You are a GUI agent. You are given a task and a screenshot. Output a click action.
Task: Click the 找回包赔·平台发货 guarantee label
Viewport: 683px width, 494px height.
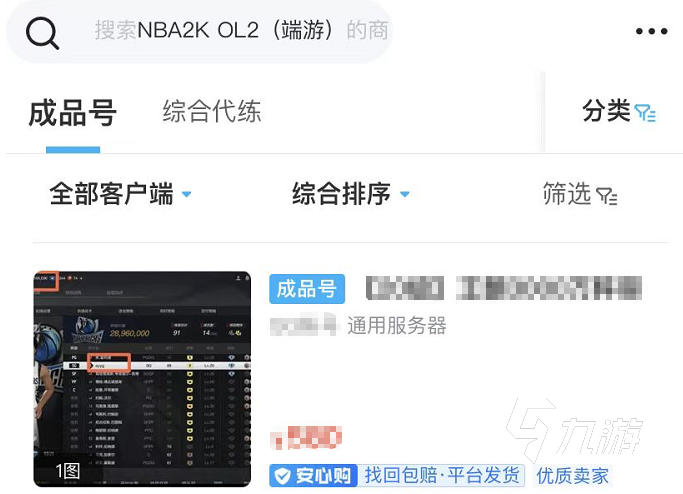click(x=442, y=475)
